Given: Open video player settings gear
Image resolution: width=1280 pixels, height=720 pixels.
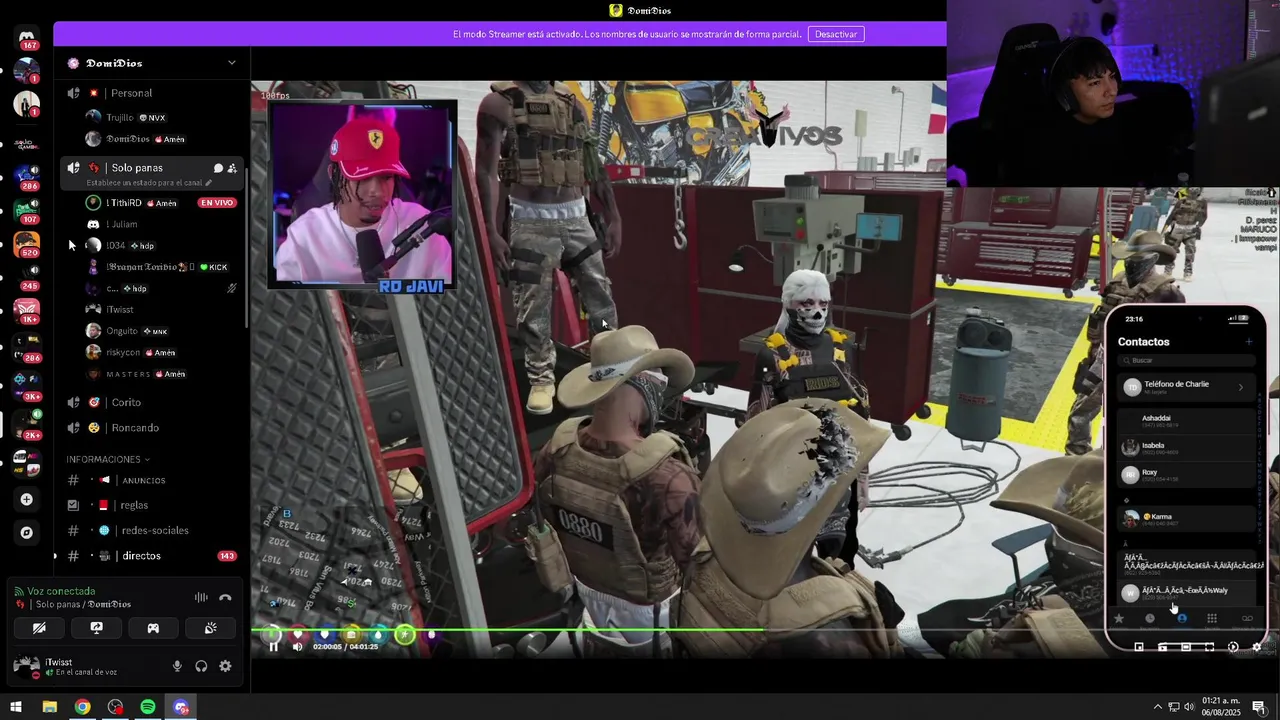Looking at the screenshot, I should 1257,647.
